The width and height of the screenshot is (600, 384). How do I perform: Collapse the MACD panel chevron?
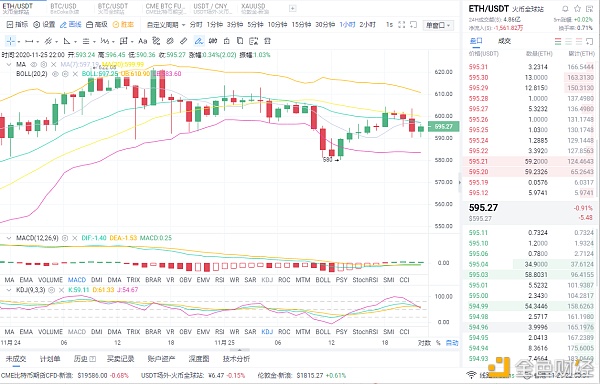(8, 238)
